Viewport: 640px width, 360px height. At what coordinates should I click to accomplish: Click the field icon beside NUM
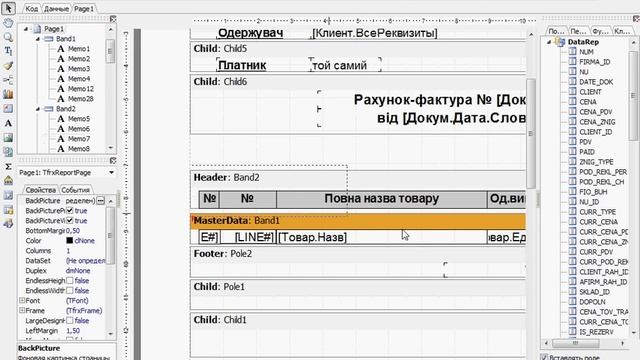coord(573,51)
